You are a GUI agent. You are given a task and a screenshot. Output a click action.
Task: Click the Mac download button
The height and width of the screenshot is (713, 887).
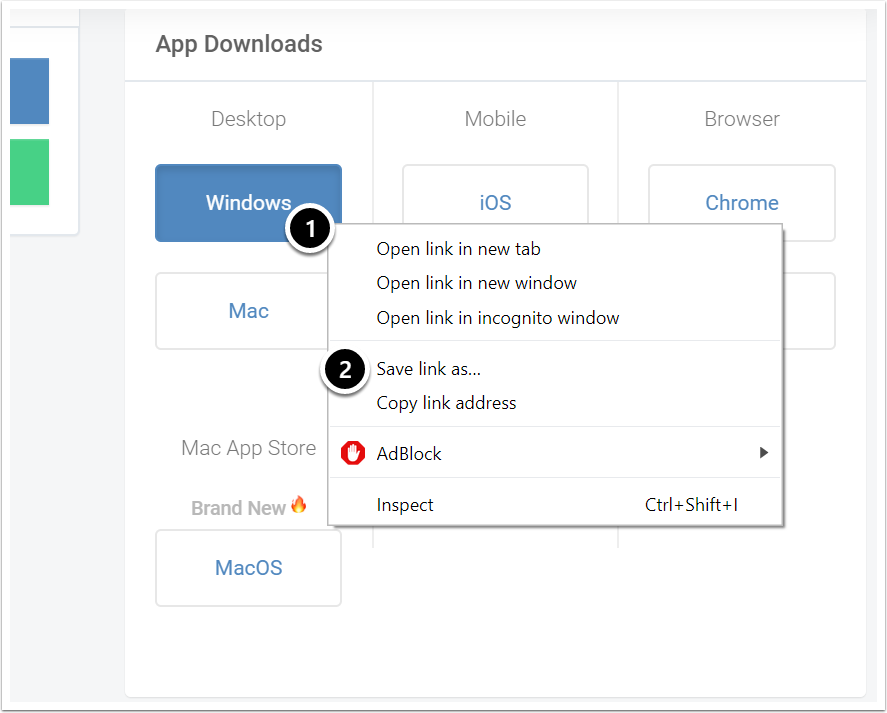(242, 311)
